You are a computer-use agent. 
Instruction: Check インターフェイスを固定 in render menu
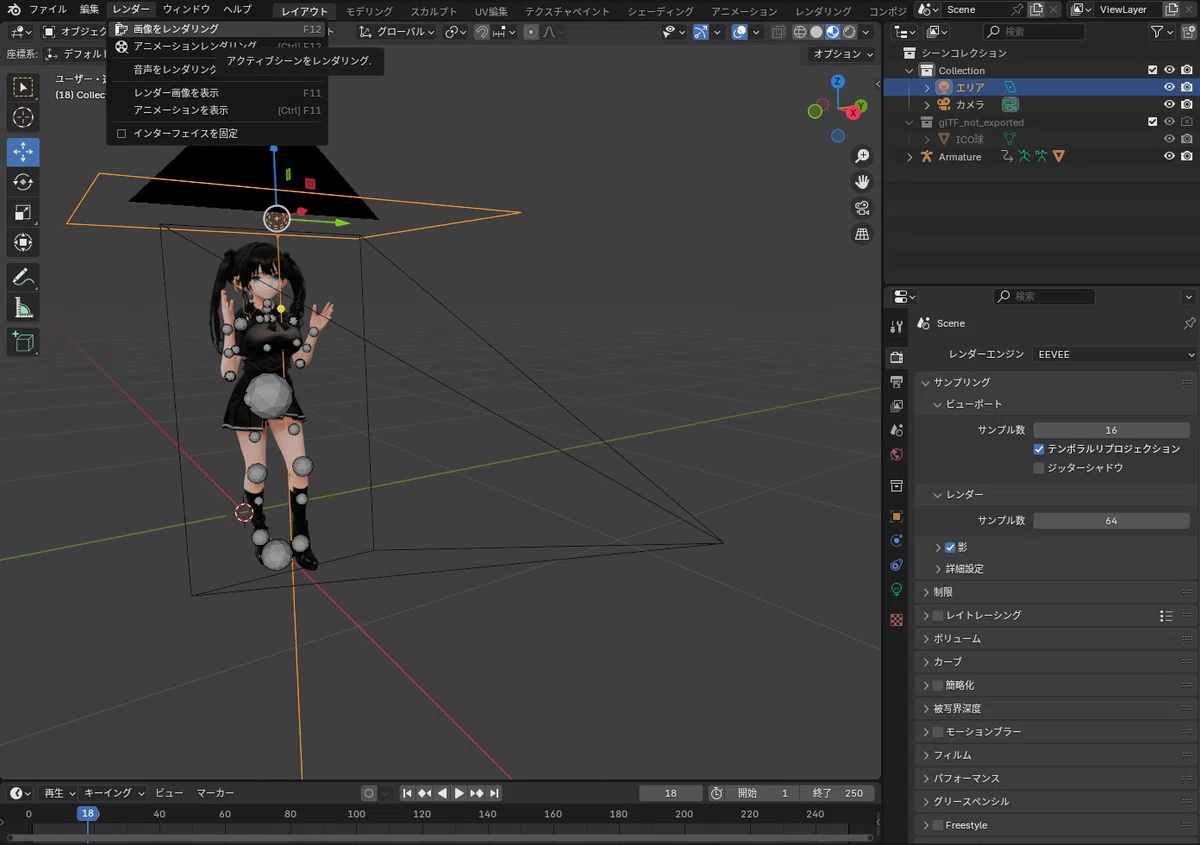pos(122,133)
